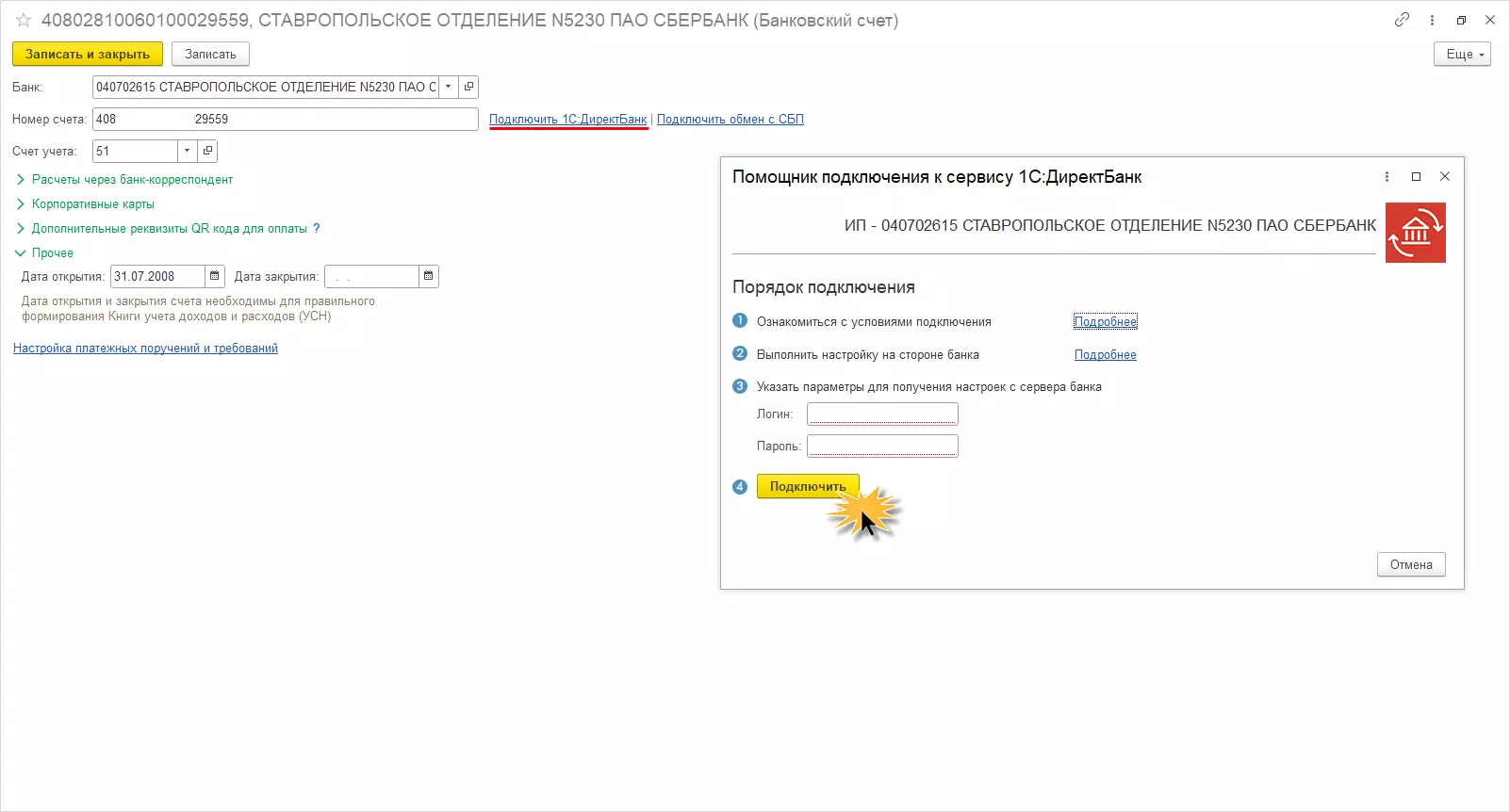
Task: Focus the Логин input field
Action: (882, 414)
